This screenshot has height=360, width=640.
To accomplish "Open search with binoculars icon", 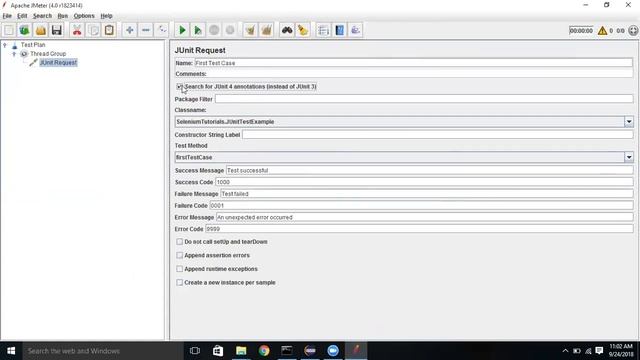I will 287,30.
